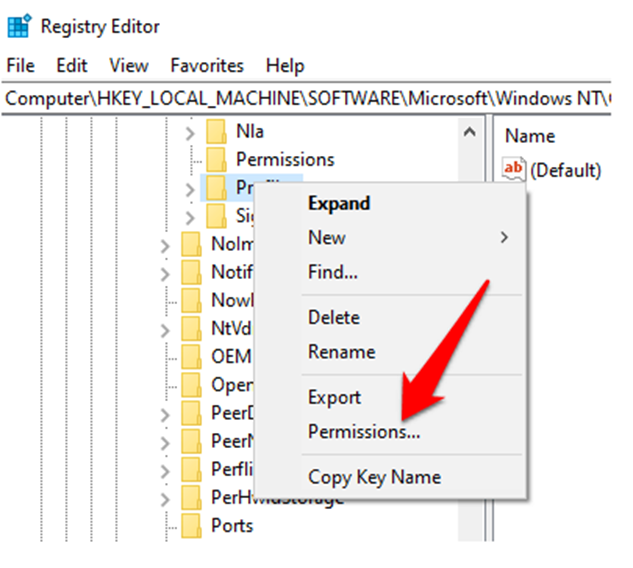Click the Notif key folder icon

[191, 272]
